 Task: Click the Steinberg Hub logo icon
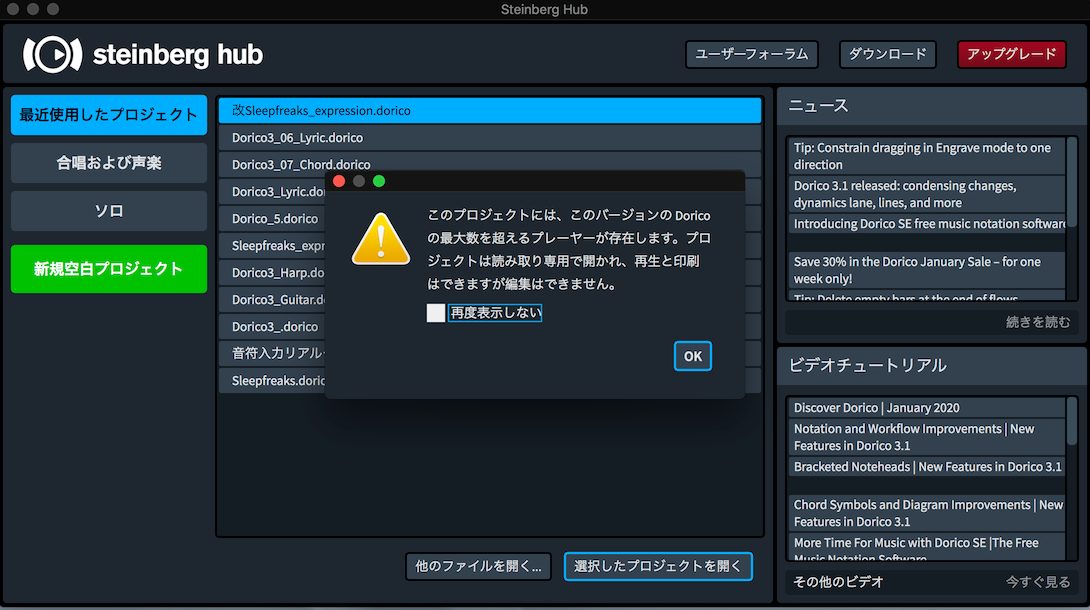(52, 54)
